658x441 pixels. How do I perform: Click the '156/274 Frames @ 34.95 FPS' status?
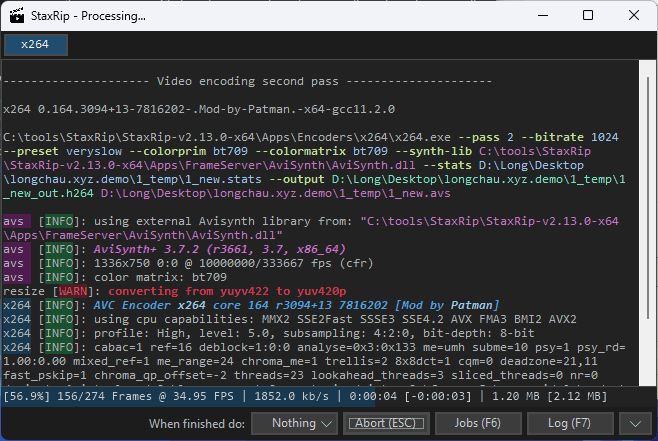tap(145, 397)
